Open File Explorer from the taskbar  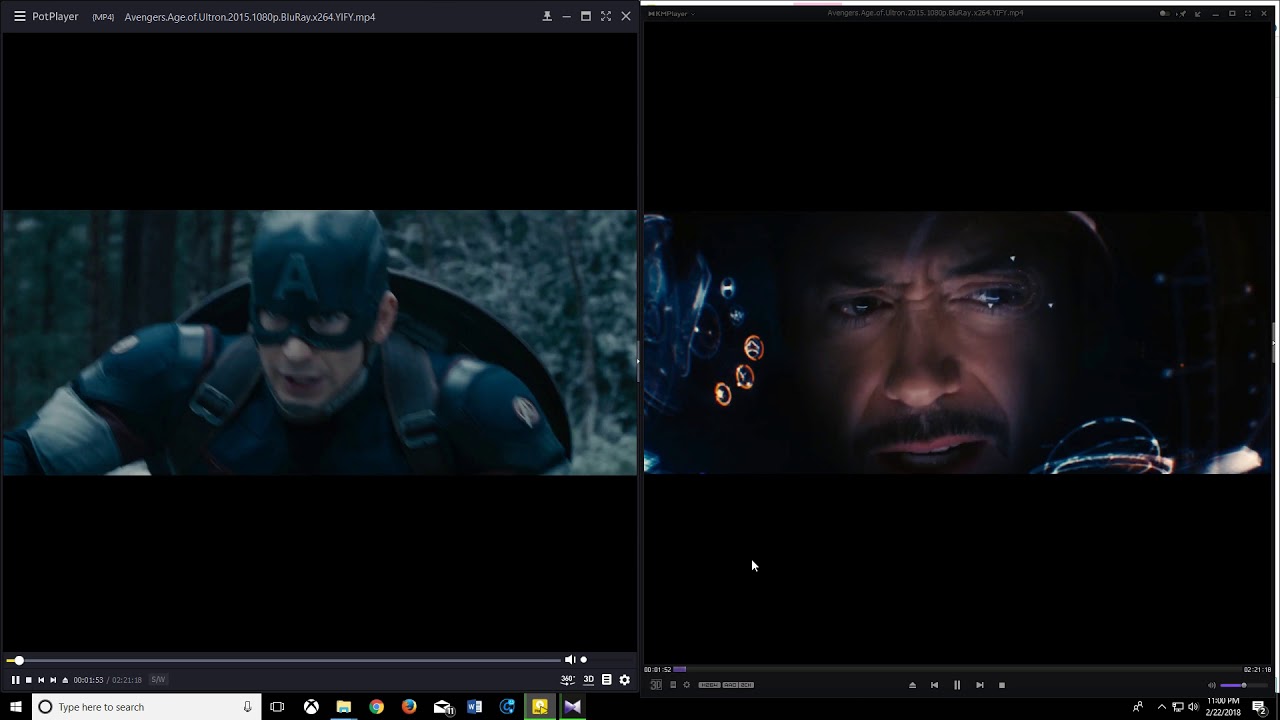[344, 707]
